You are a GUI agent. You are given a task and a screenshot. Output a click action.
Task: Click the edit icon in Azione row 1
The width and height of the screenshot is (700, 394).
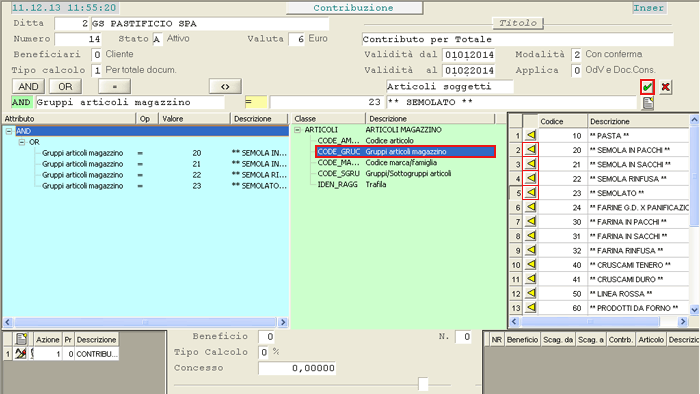[x=21, y=354]
